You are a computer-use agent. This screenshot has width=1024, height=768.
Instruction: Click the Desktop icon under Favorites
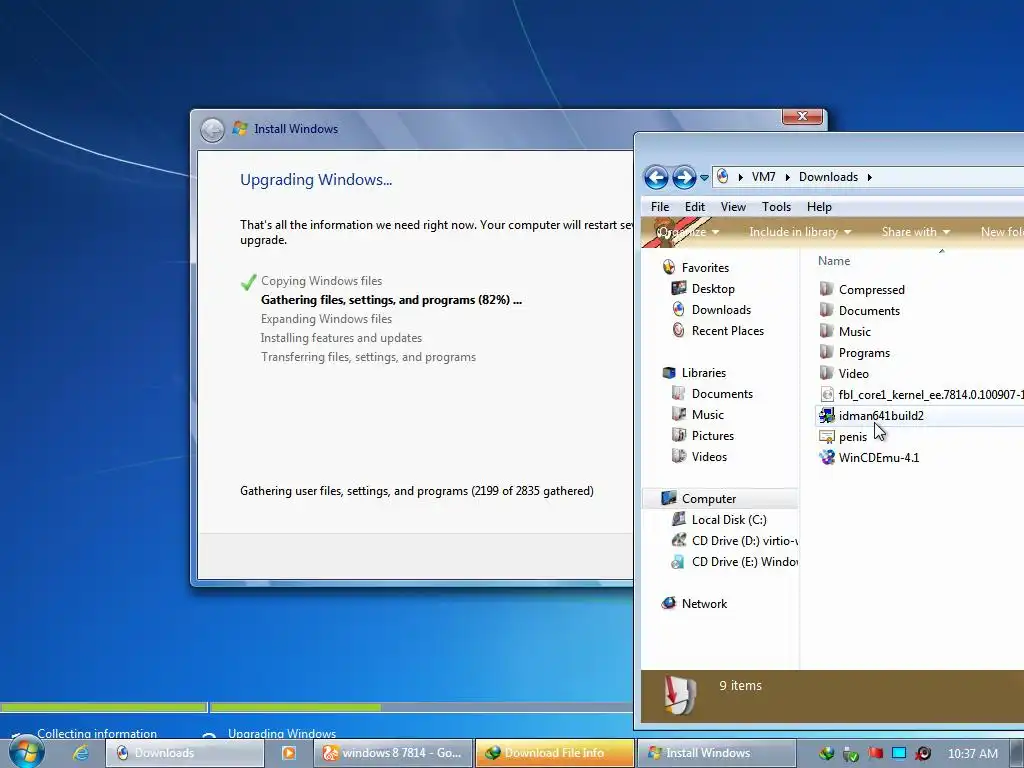[x=679, y=288]
